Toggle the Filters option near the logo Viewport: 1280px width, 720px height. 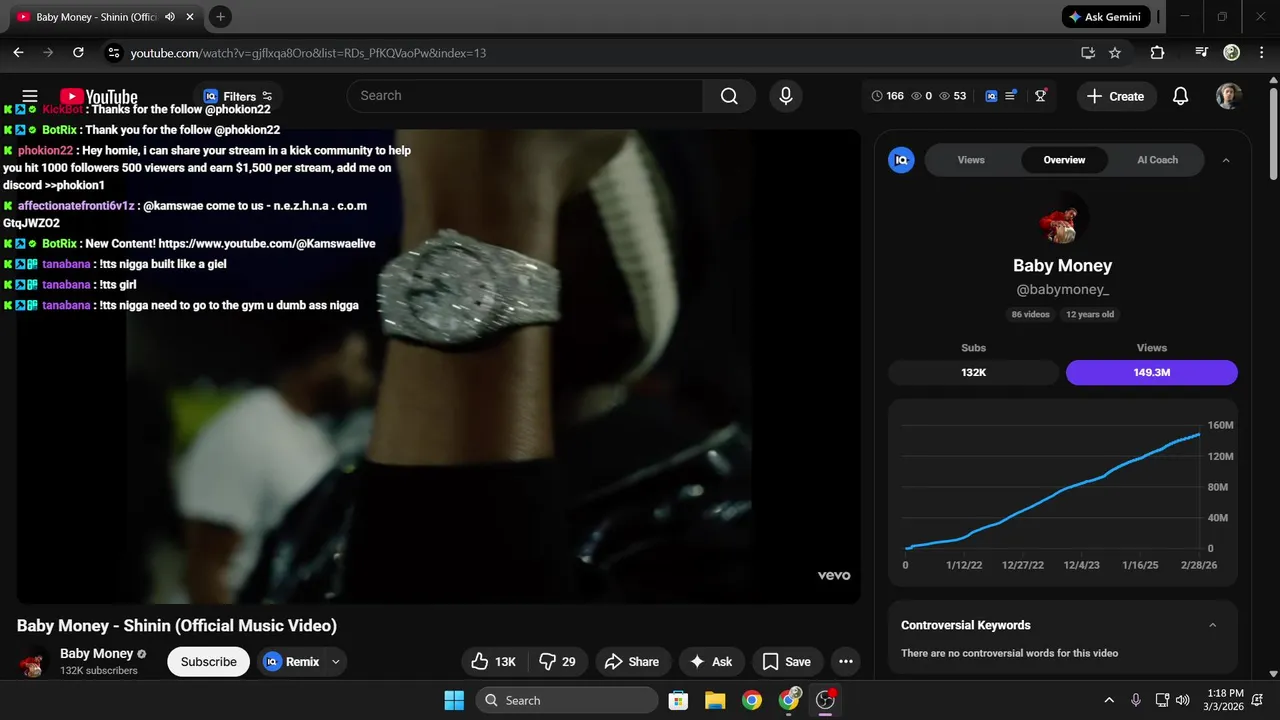tap(239, 97)
